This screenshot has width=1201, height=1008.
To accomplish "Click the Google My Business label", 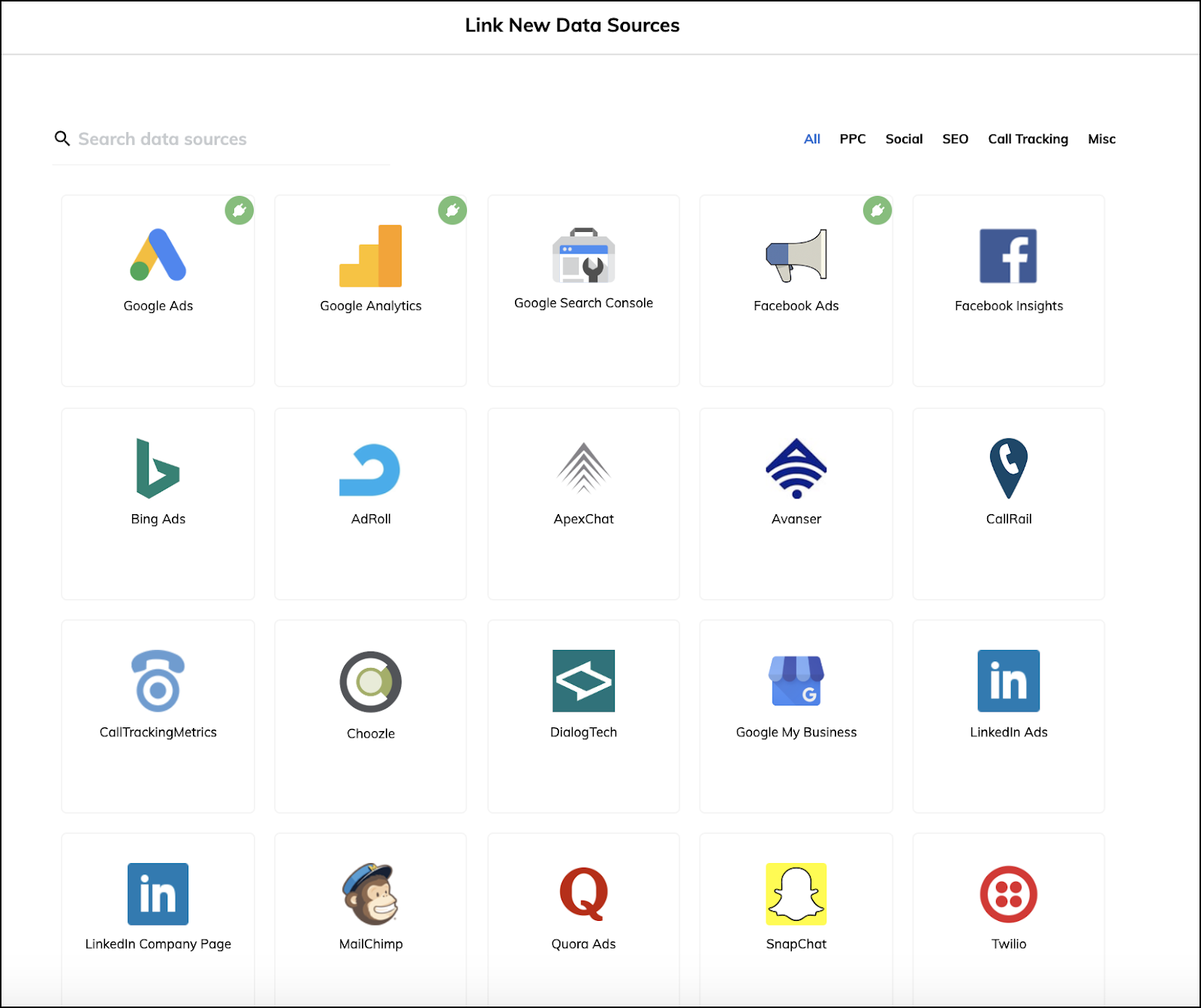I will [796, 732].
